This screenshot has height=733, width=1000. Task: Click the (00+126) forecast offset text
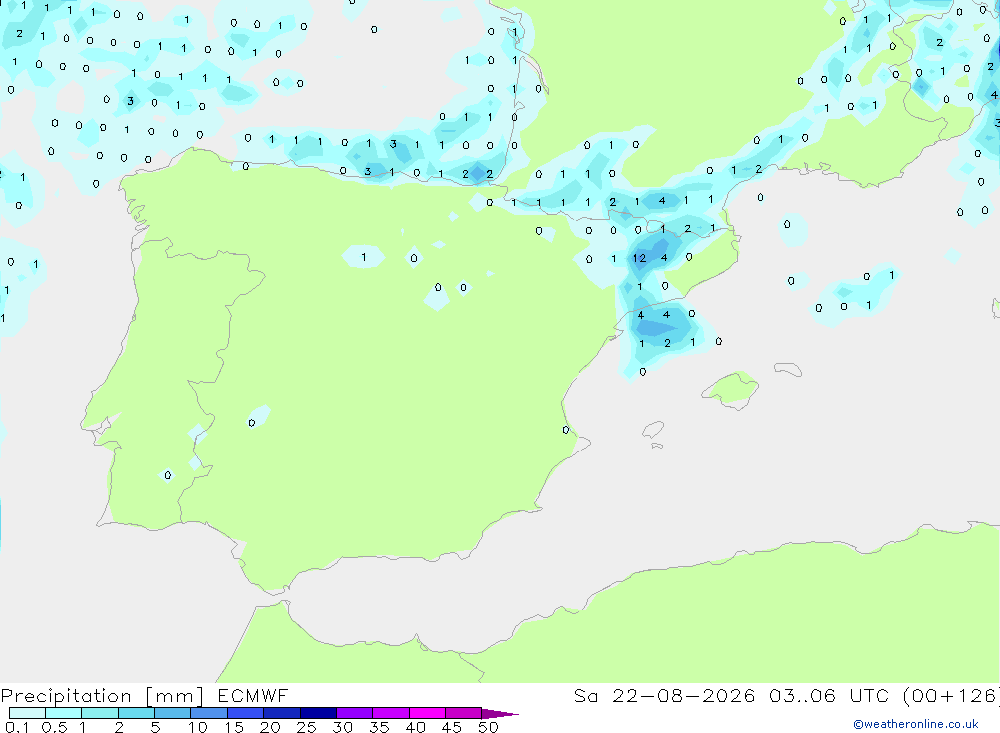tap(950, 695)
